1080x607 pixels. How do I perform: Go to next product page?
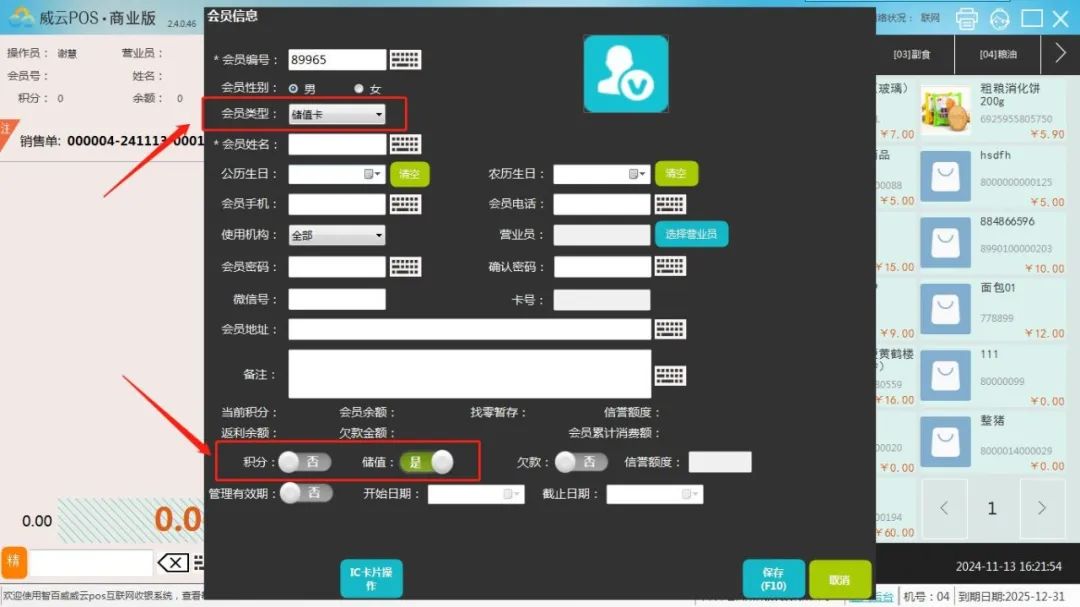click(x=1041, y=508)
